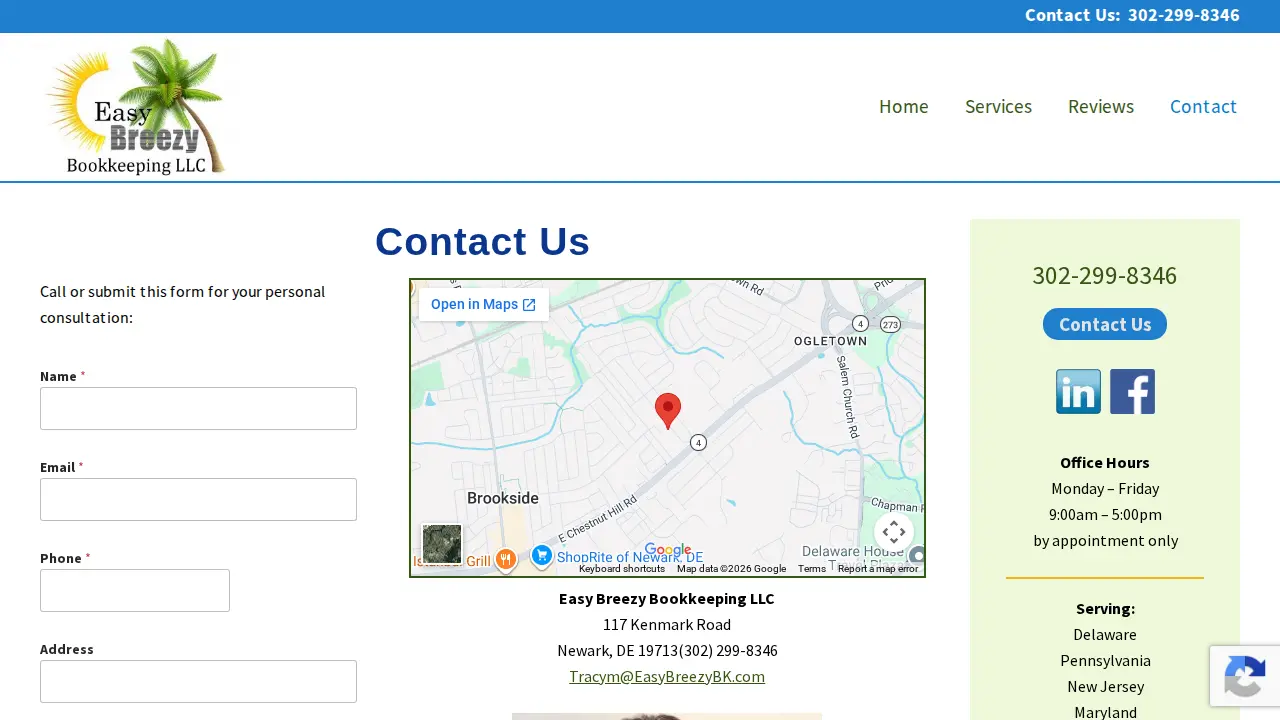Image resolution: width=1280 pixels, height=720 pixels.
Task: Open the LinkedIn social icon
Action: pos(1078,391)
